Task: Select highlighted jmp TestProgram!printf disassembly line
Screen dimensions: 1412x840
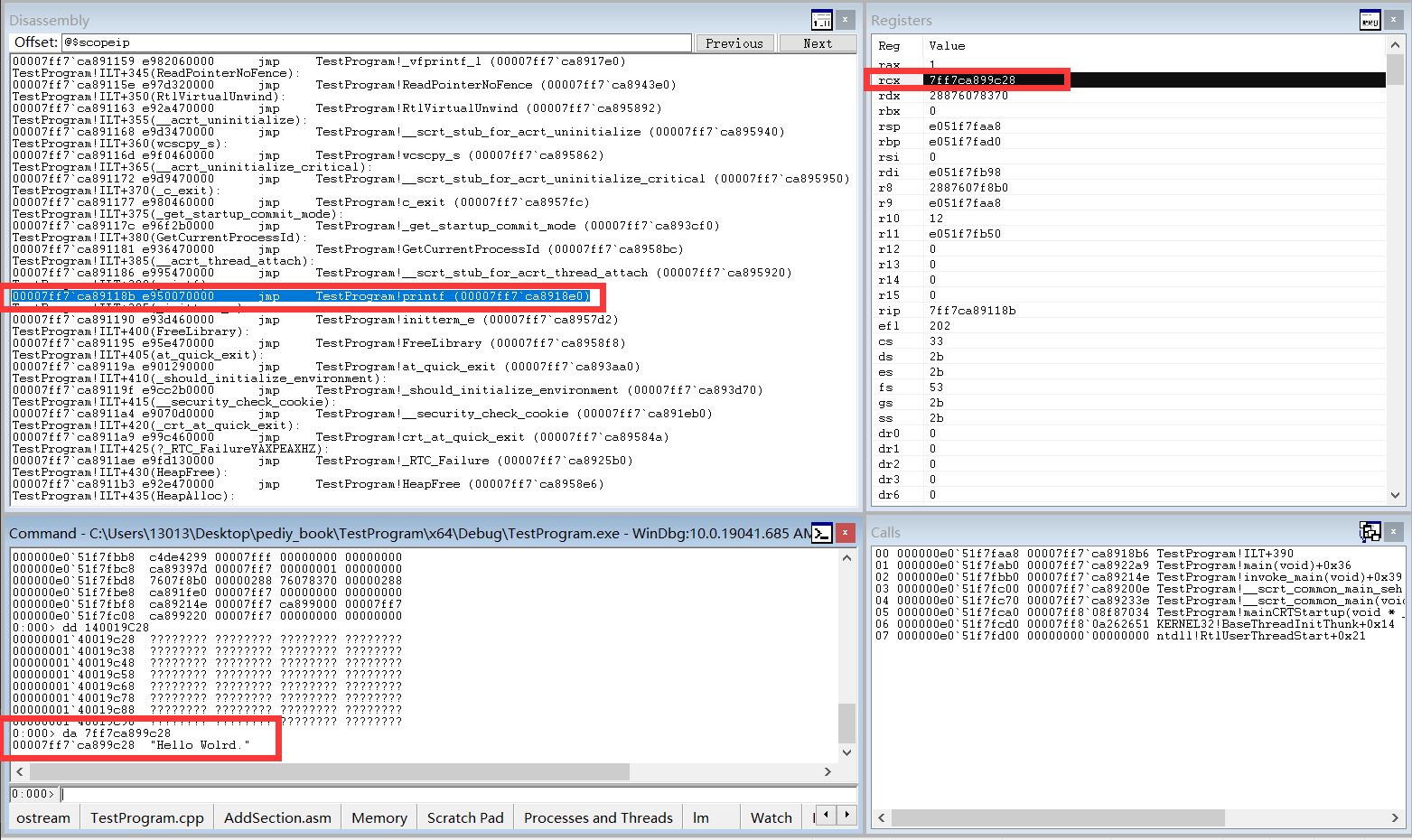Action: click(x=302, y=296)
